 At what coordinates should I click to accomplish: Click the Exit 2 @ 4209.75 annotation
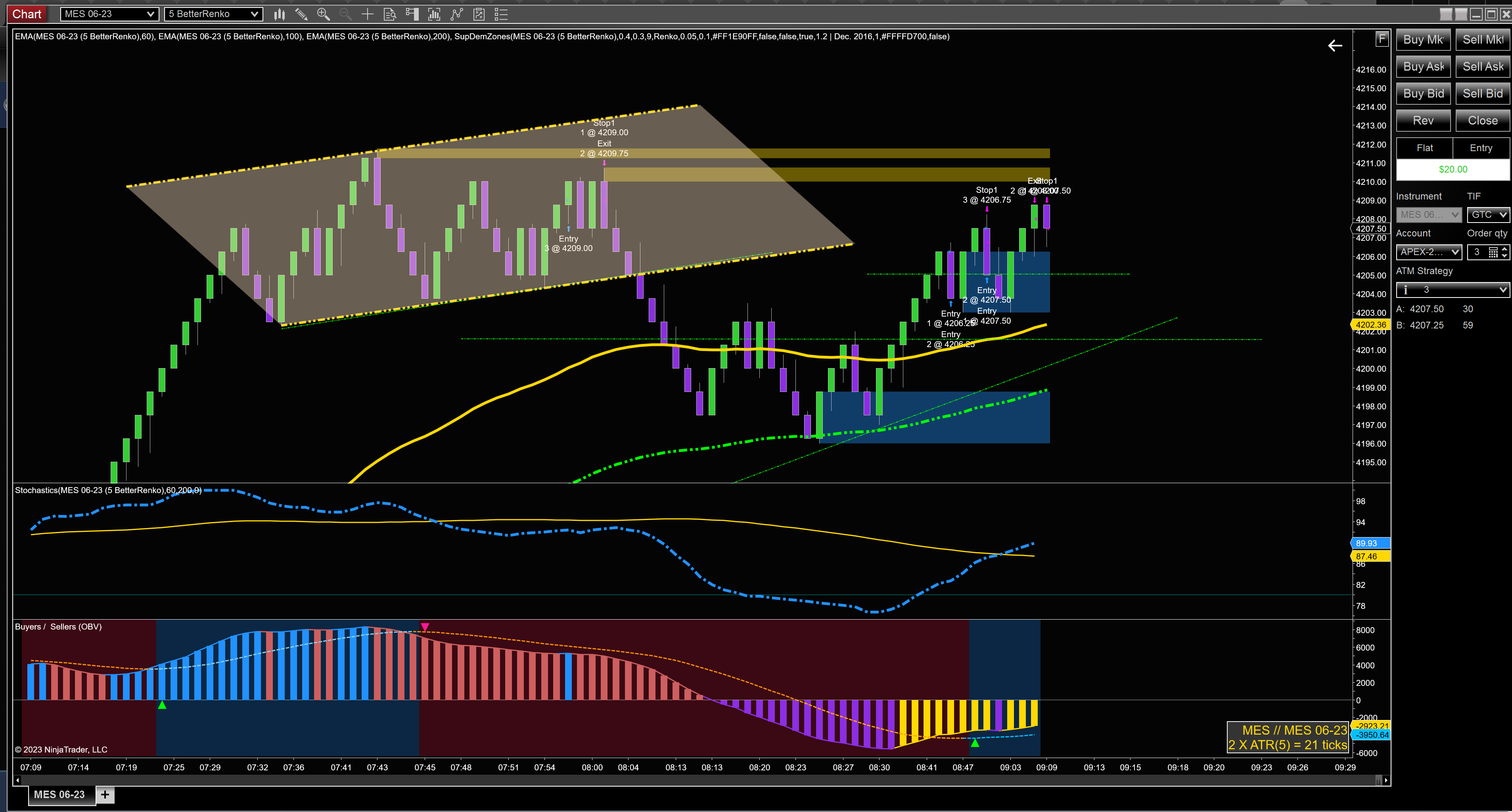tap(604, 148)
